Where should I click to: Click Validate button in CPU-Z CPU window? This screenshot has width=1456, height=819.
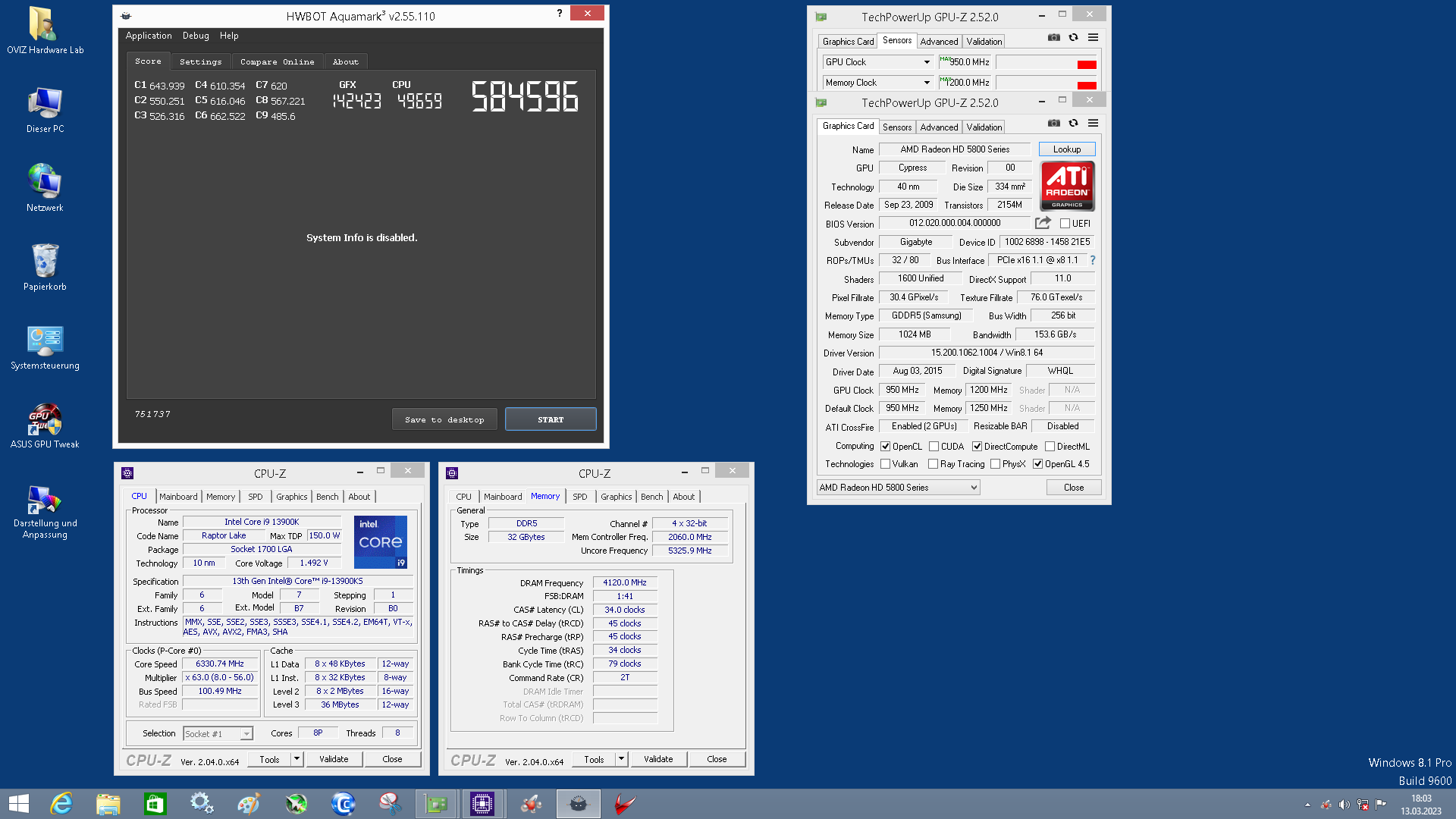[x=334, y=759]
